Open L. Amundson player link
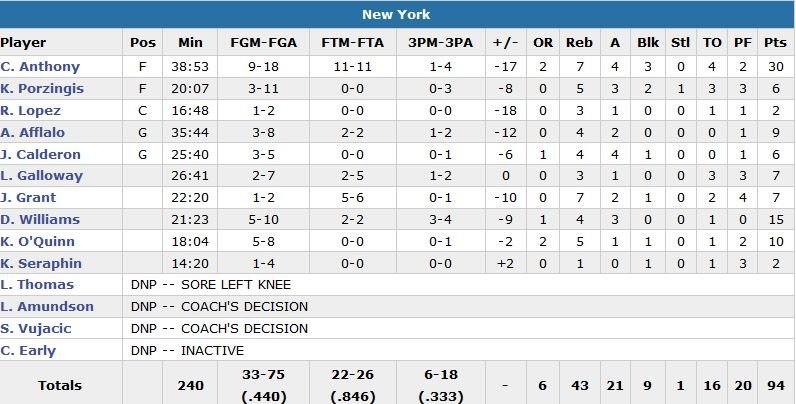 (47, 307)
